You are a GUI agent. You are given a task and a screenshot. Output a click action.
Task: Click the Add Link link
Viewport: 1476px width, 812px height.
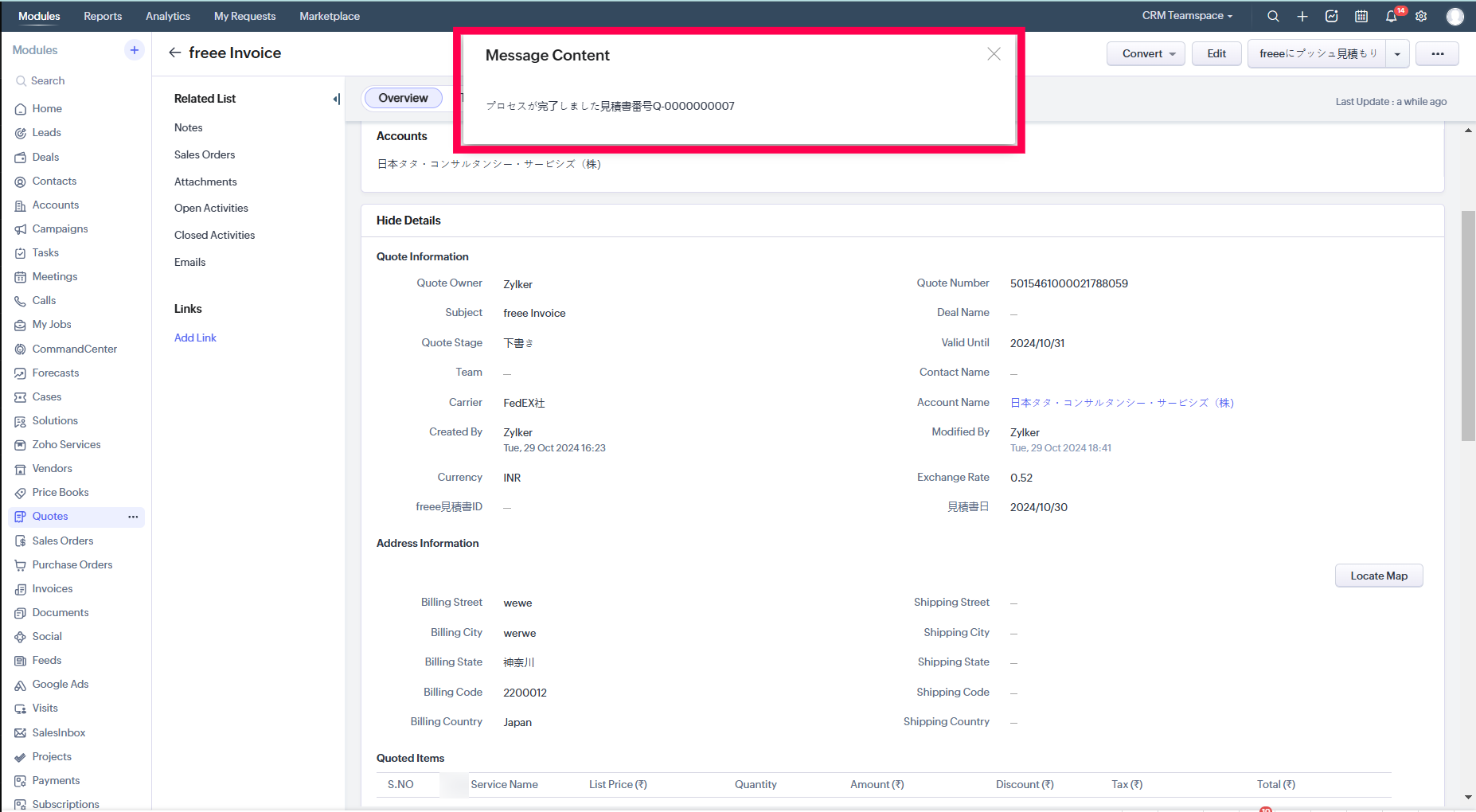point(195,338)
